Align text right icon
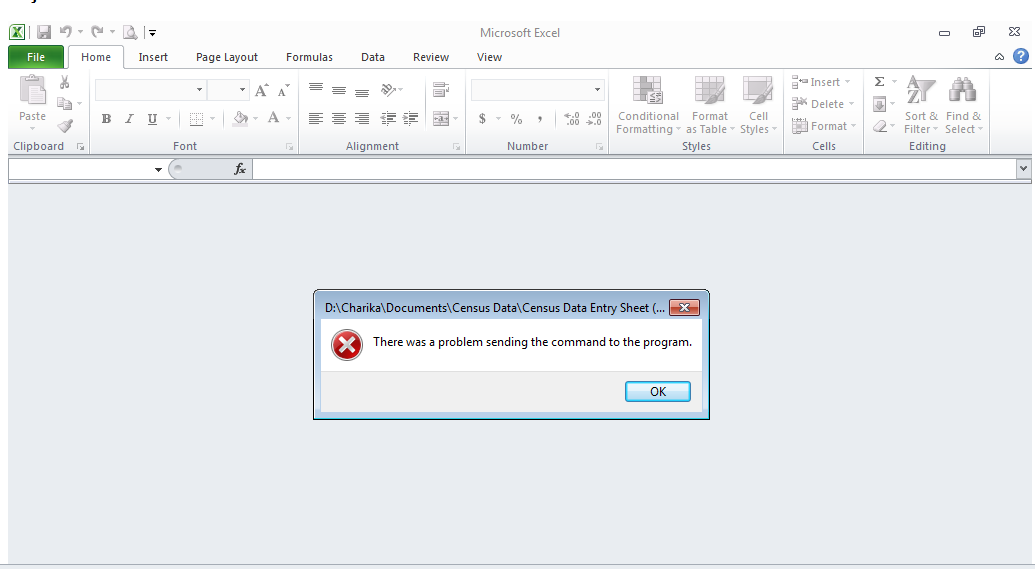 tap(362, 119)
